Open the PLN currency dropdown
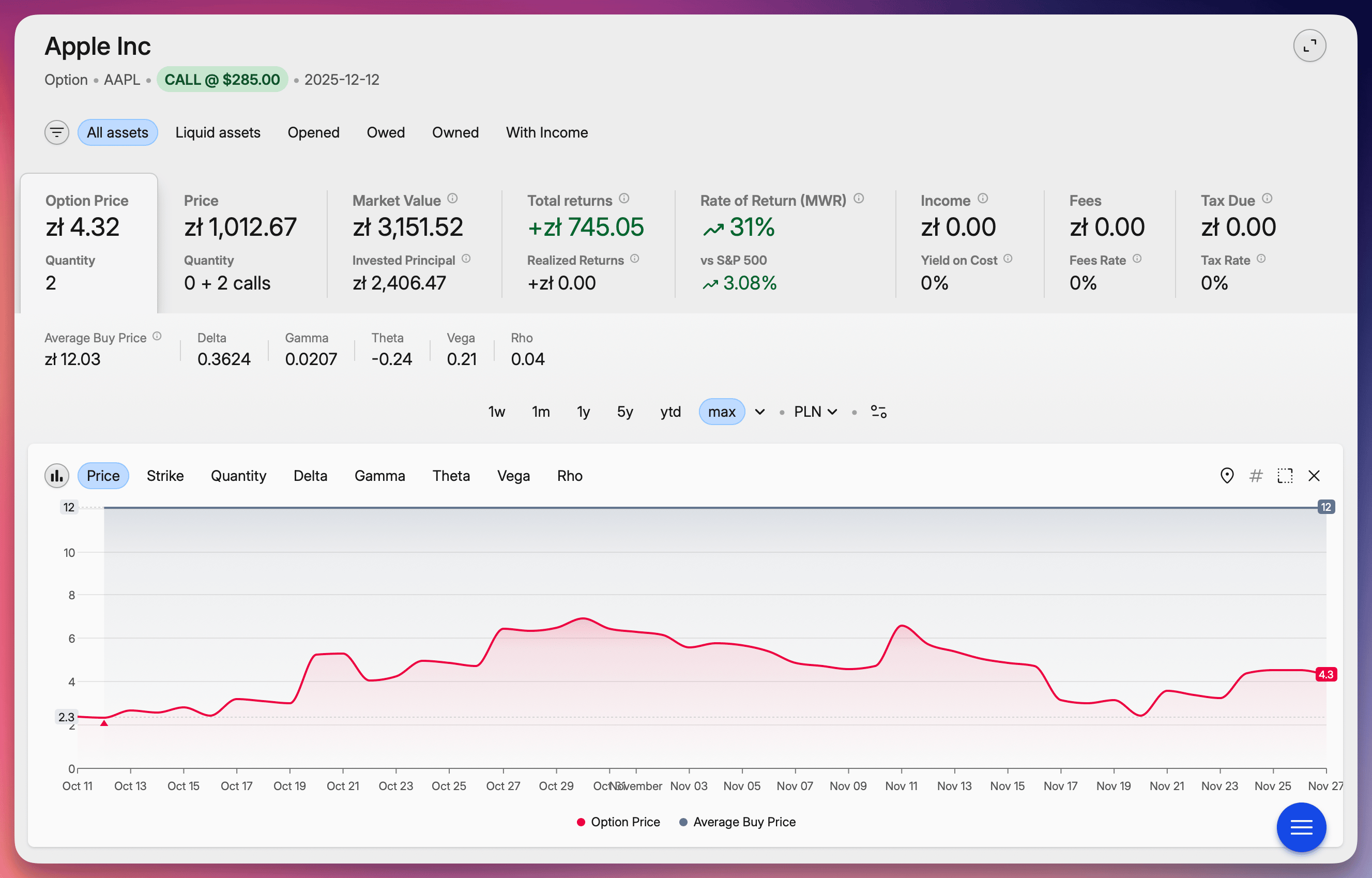The image size is (1372, 878). pyautogui.click(x=814, y=411)
